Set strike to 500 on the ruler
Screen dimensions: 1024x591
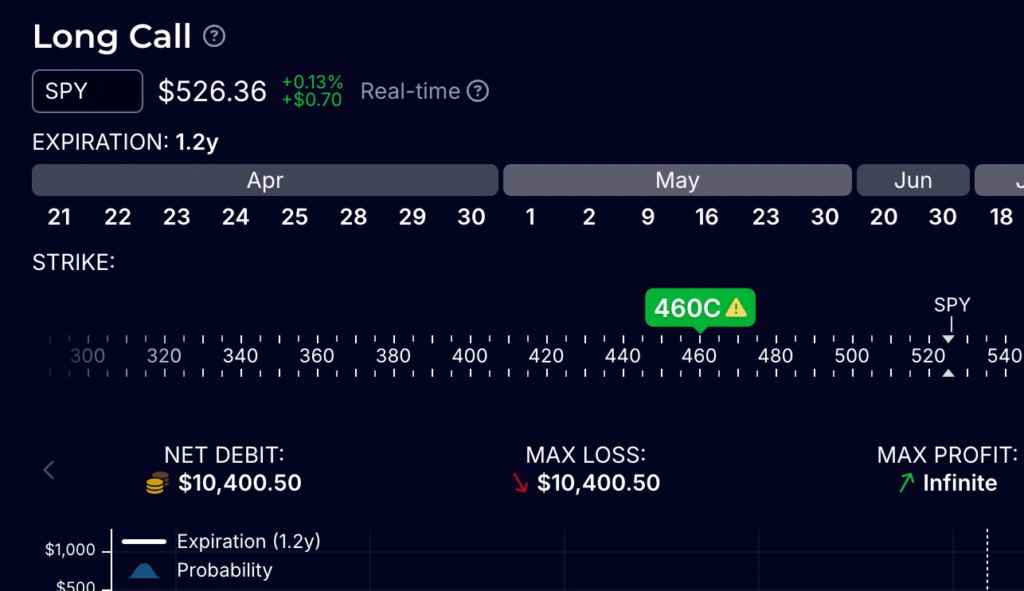[852, 356]
